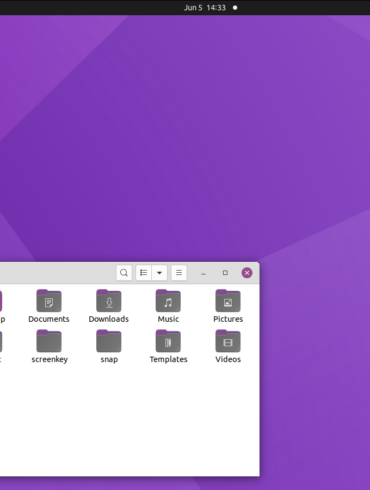370x490 pixels.
Task: Select the Music folder icon
Action: pyautogui.click(x=168, y=301)
